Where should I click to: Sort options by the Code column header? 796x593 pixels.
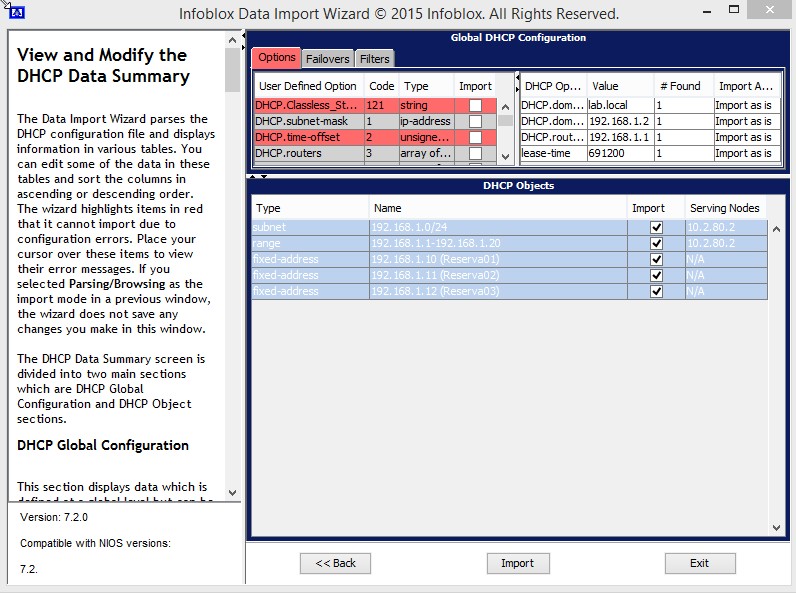(381, 86)
